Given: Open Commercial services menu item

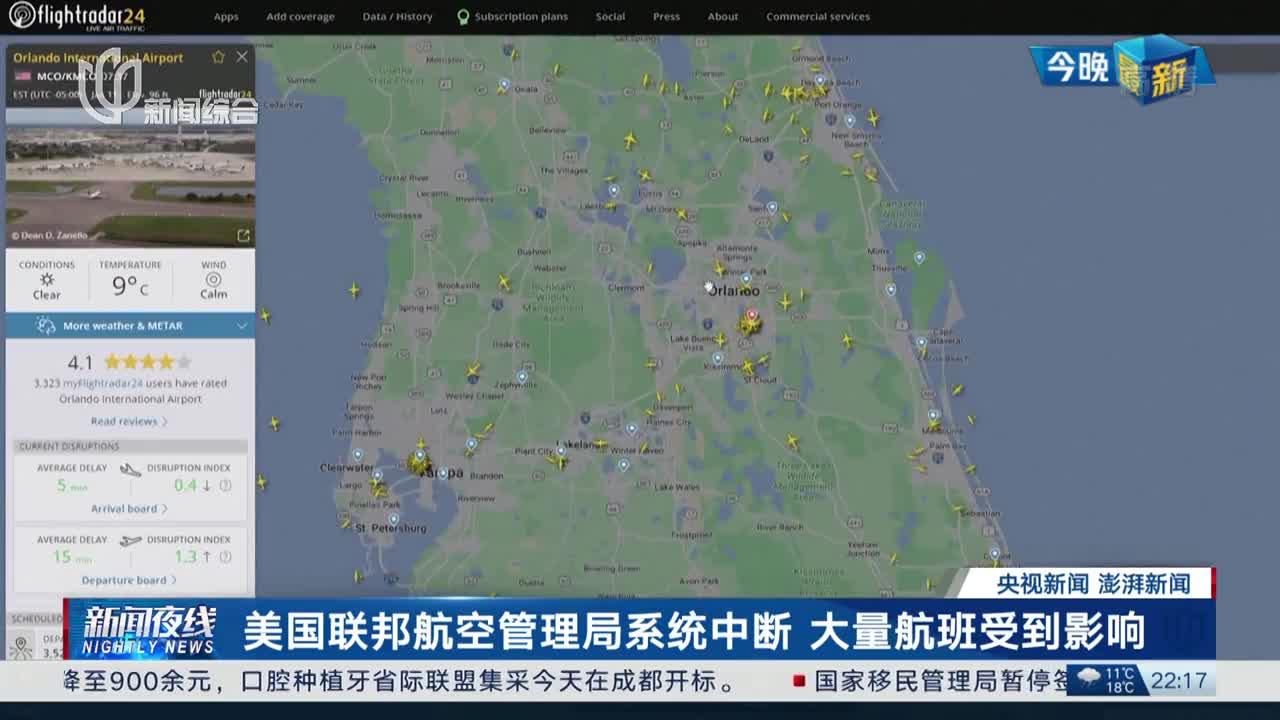Looking at the screenshot, I should 818,16.
